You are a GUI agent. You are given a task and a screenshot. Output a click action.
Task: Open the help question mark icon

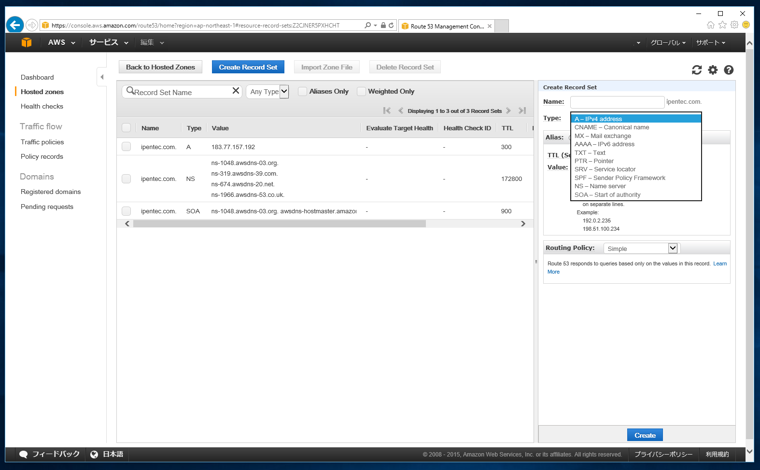point(728,70)
